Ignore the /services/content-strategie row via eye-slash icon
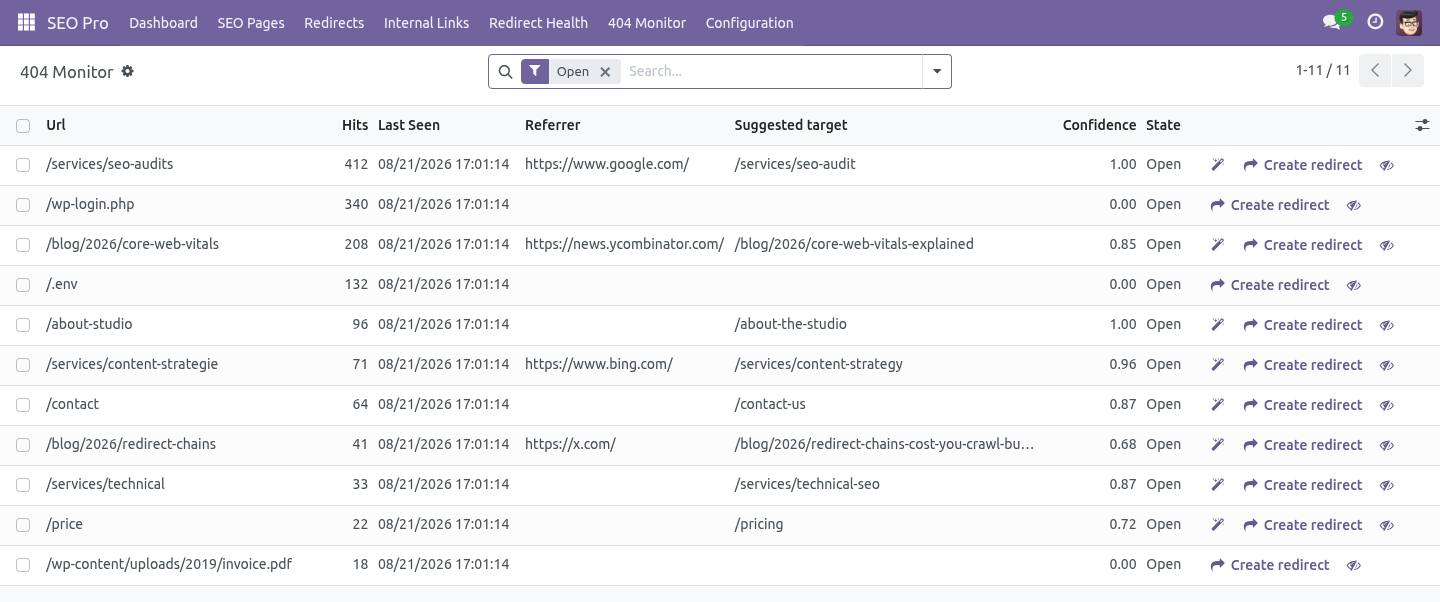 1387,365
